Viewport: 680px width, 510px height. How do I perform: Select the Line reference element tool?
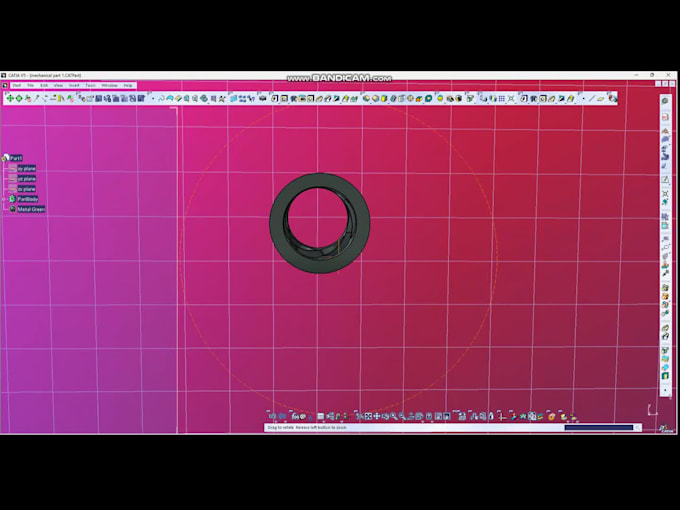pyautogui.click(x=592, y=99)
